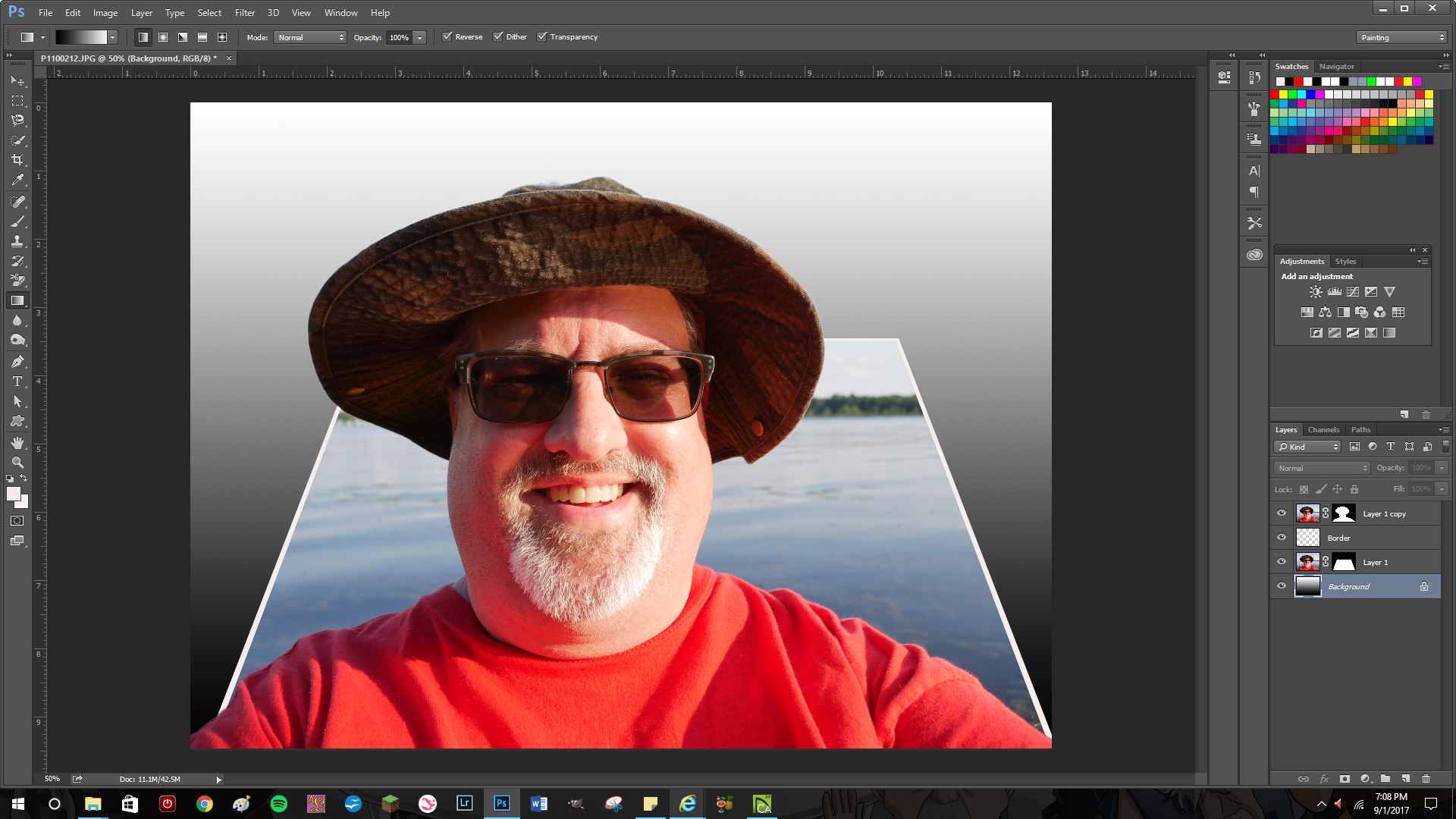Add a layer mask button in Layers panel

pos(1345,779)
